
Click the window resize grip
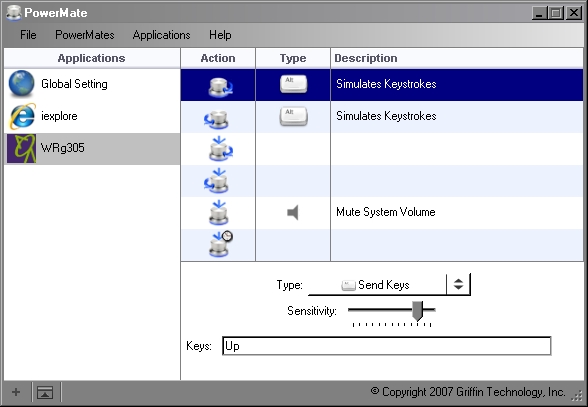click(578, 396)
